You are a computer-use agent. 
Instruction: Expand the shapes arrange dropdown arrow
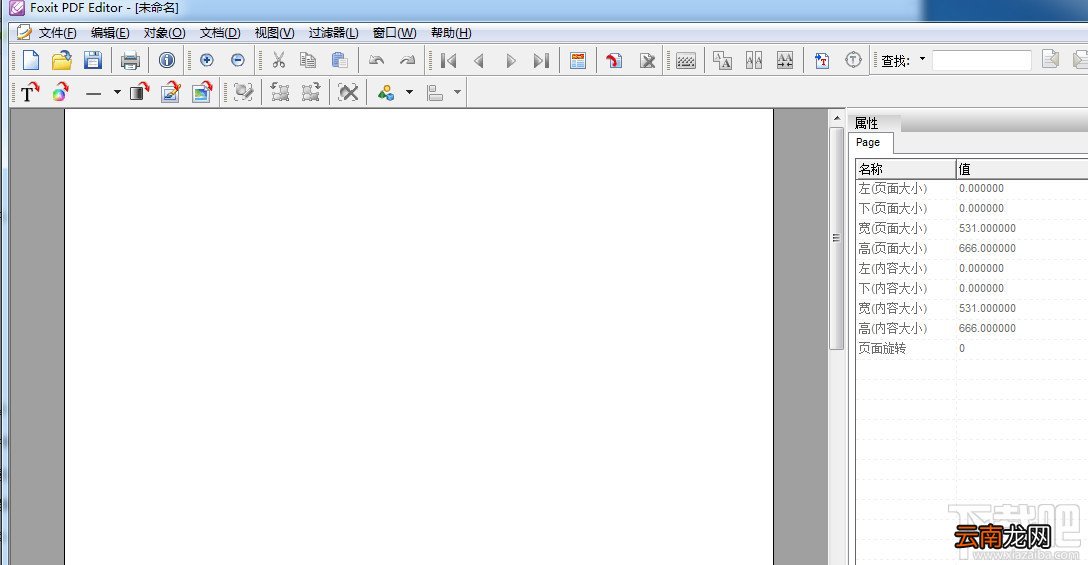pyautogui.click(x=409, y=92)
